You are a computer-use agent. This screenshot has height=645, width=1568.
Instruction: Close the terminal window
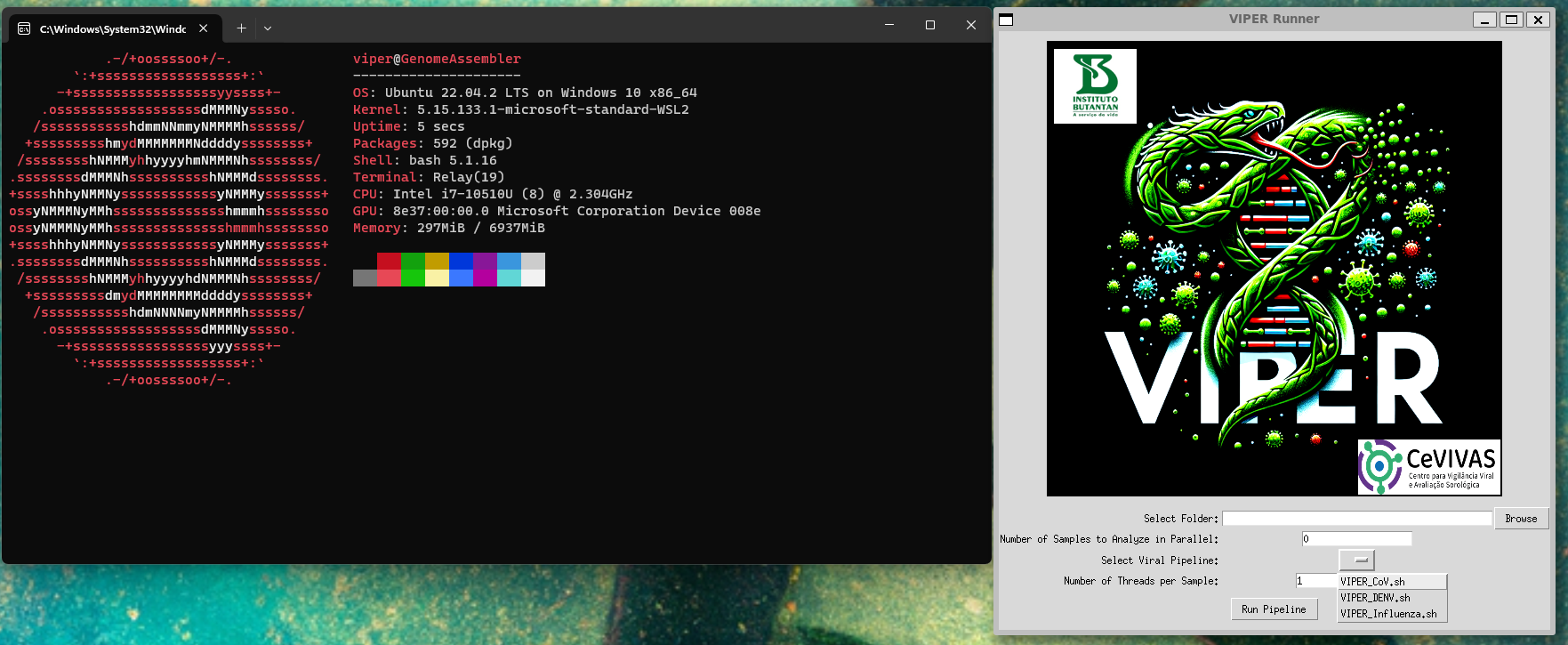click(x=971, y=25)
